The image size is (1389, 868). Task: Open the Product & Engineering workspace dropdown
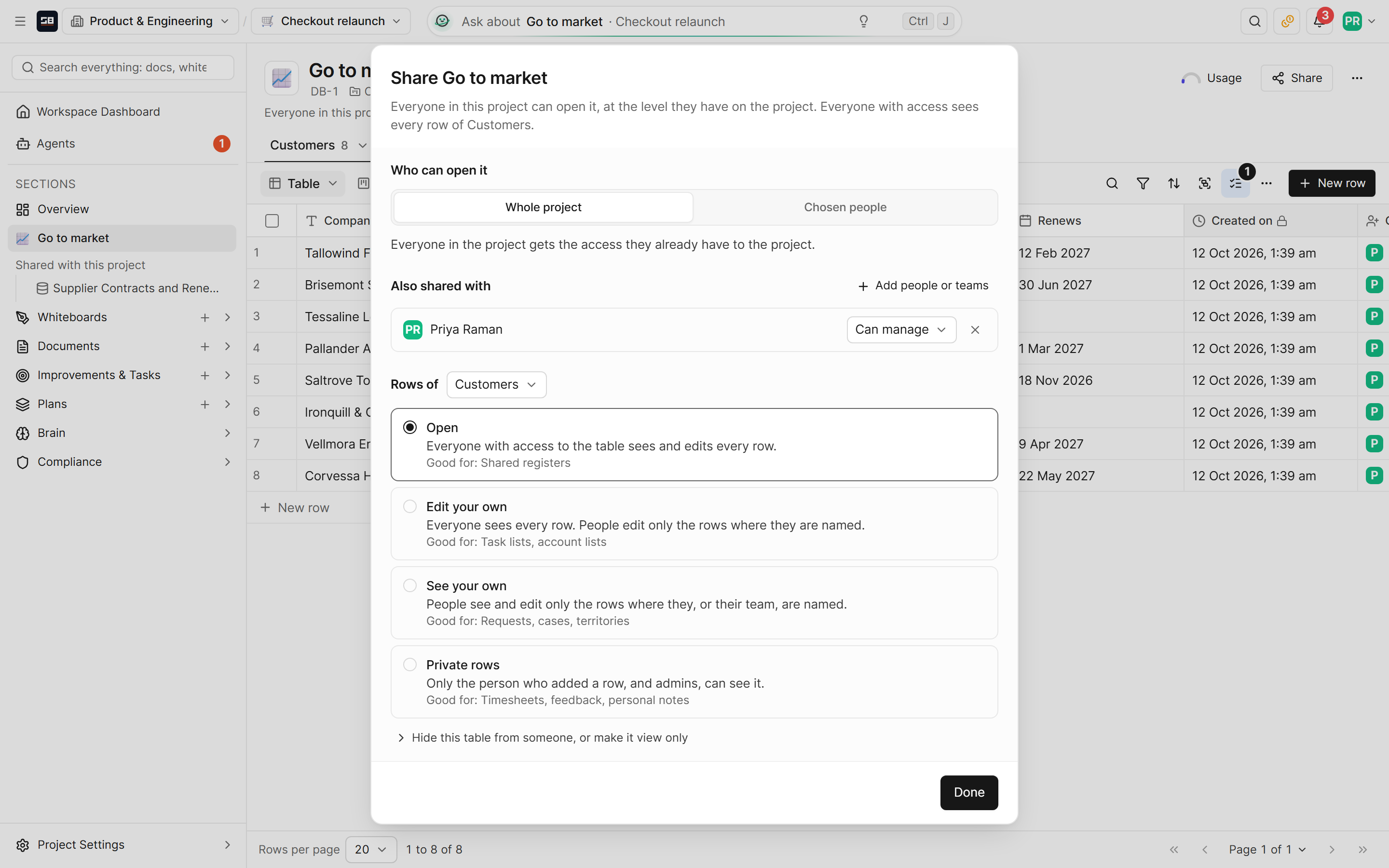pos(151,21)
